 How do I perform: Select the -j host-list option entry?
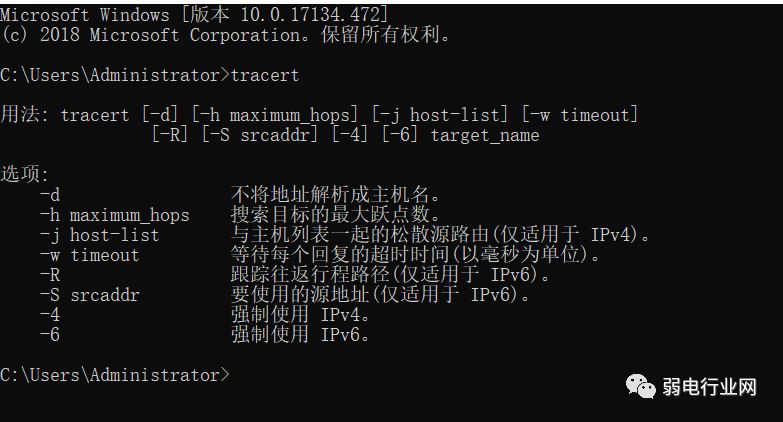pyautogui.click(x=99, y=235)
